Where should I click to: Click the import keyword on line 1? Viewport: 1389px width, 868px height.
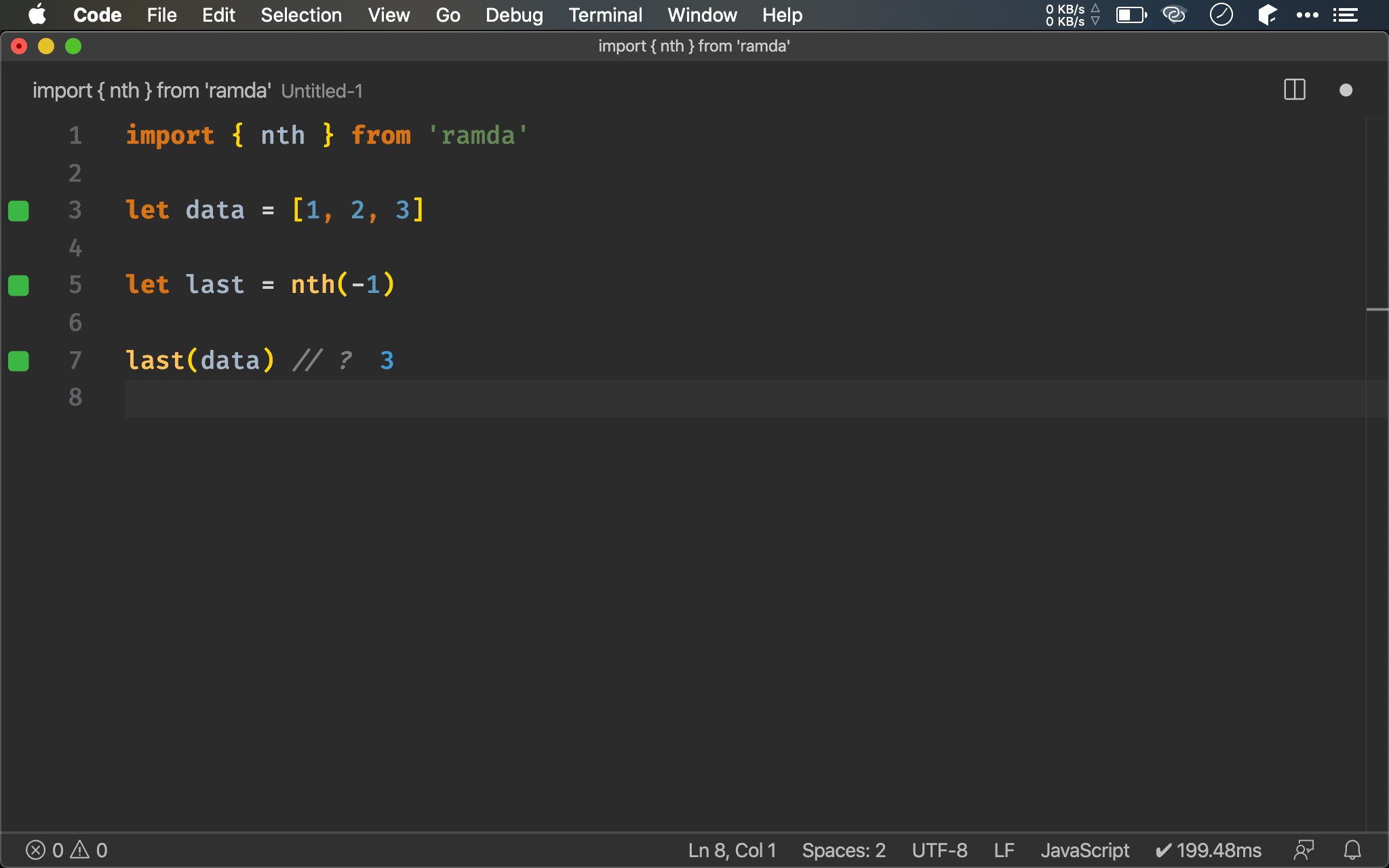coord(170,135)
